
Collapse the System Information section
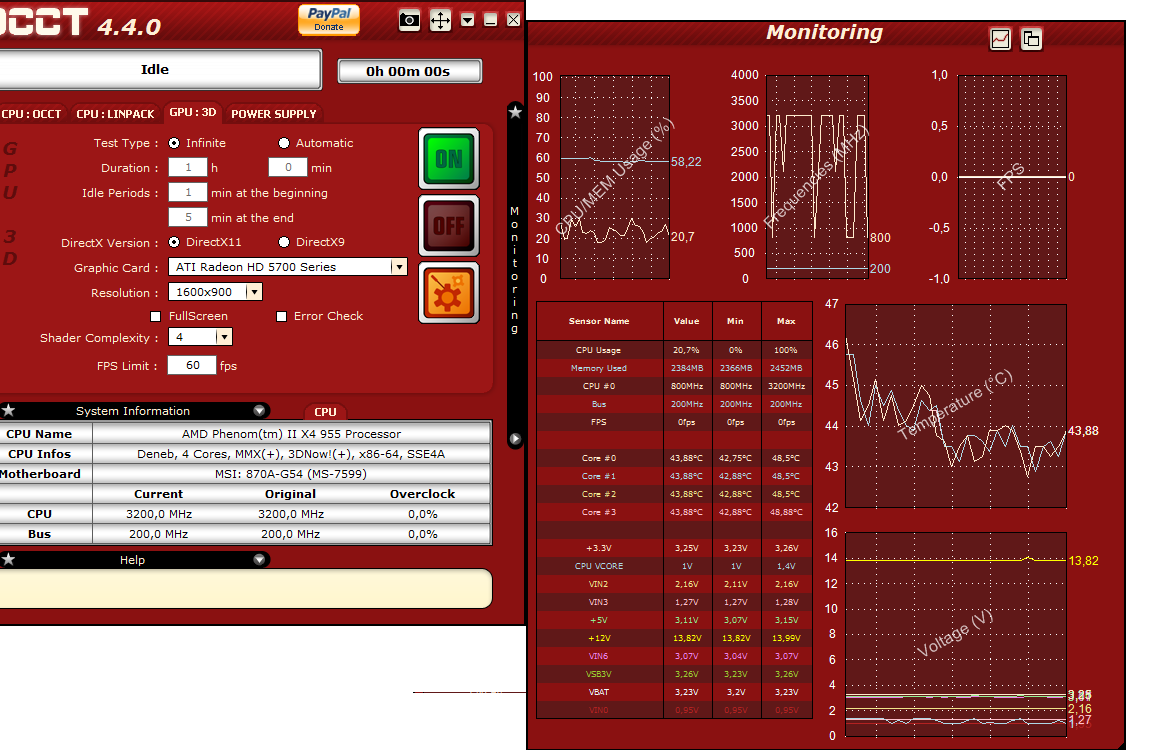tap(259, 410)
